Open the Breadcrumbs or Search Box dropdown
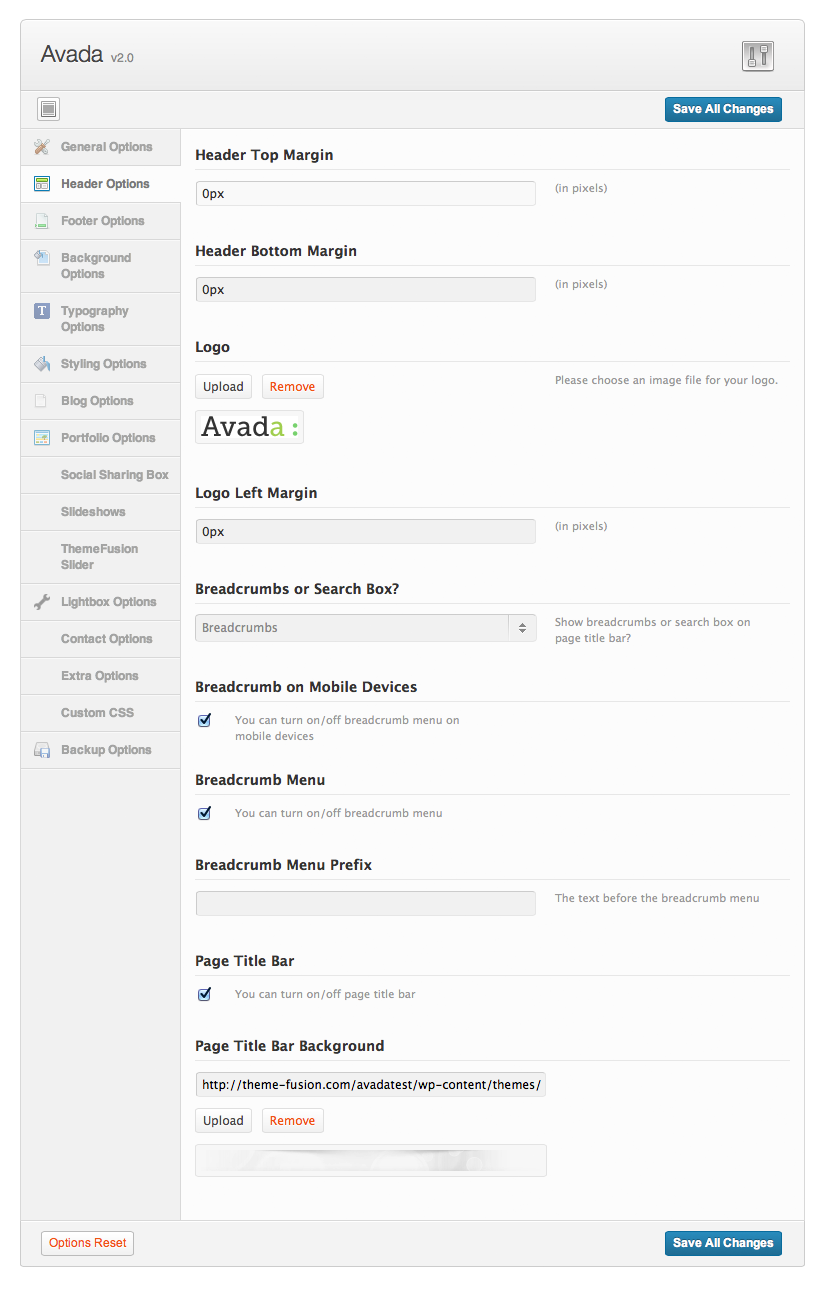The image size is (826, 1290). pos(365,628)
